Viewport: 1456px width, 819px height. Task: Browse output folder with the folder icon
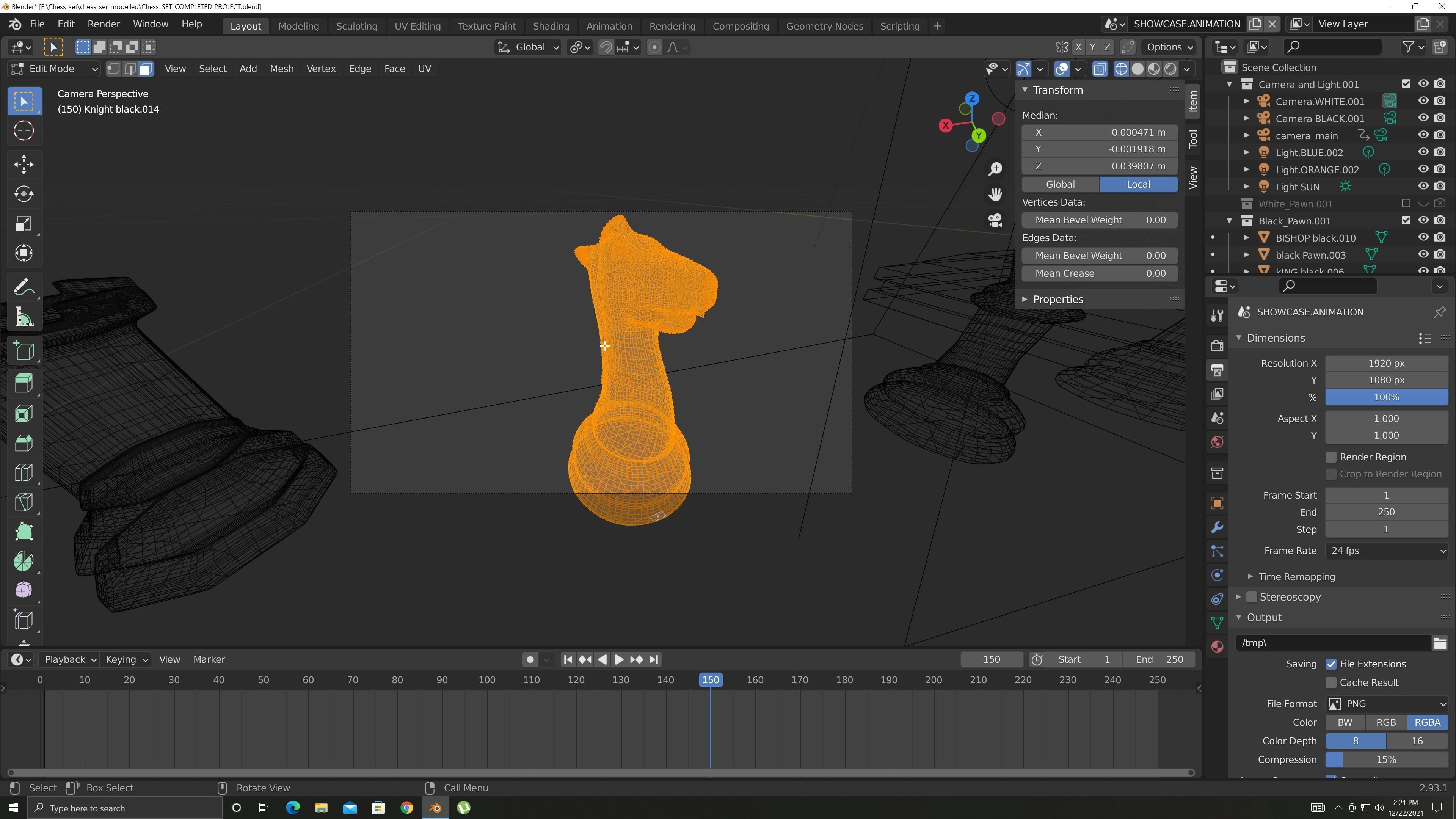[1440, 643]
